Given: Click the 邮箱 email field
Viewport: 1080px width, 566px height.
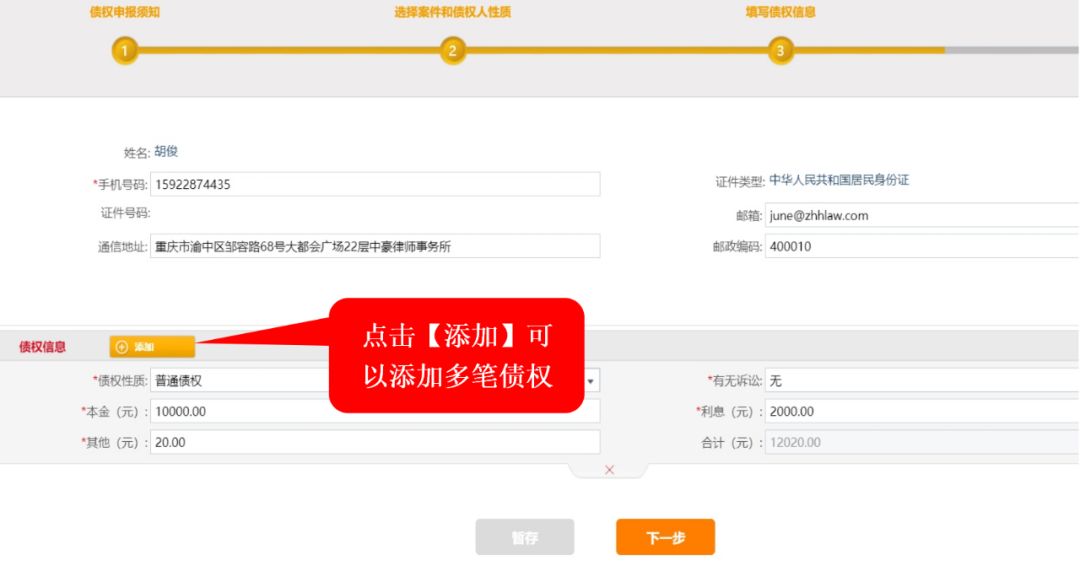Looking at the screenshot, I should coord(922,216).
